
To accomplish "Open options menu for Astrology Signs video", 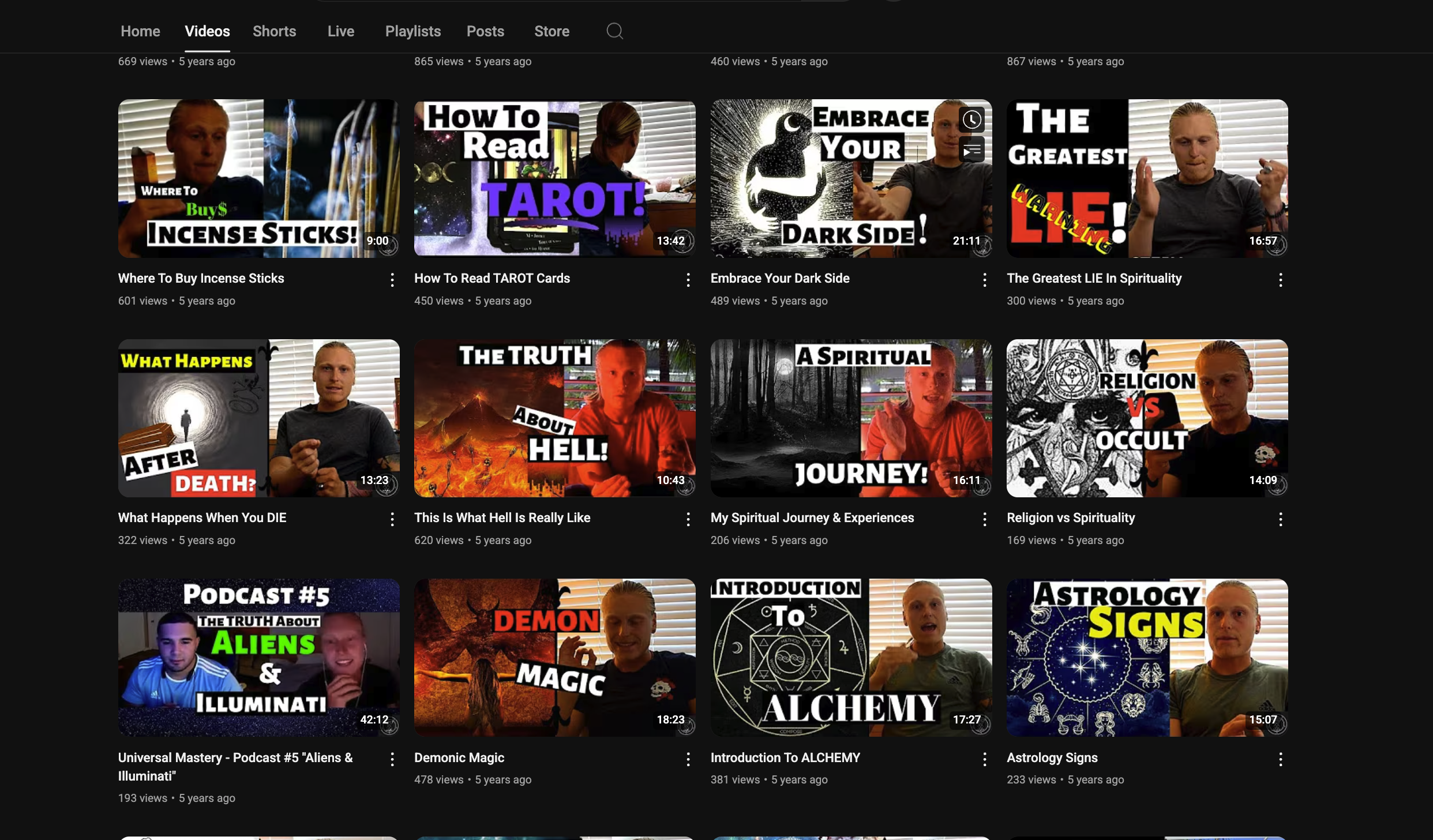I will pyautogui.click(x=1280, y=759).
